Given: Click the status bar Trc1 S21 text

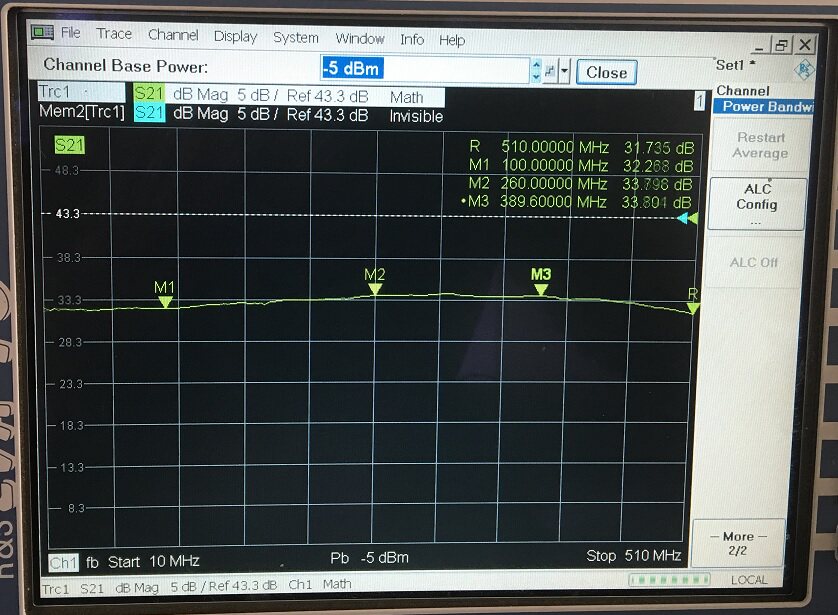Looking at the screenshot, I should (73, 589).
